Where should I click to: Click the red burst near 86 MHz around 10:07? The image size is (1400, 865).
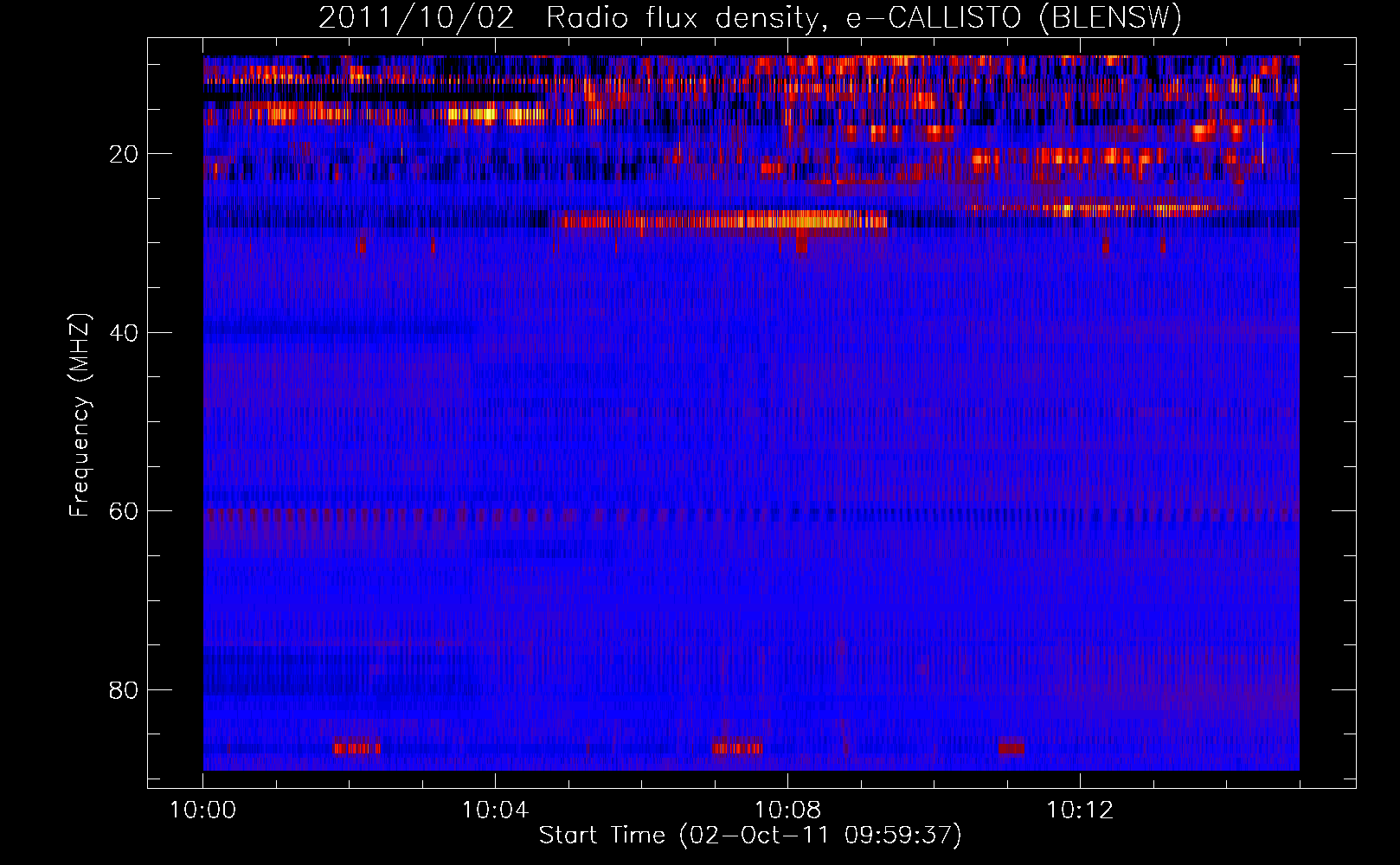(x=737, y=746)
